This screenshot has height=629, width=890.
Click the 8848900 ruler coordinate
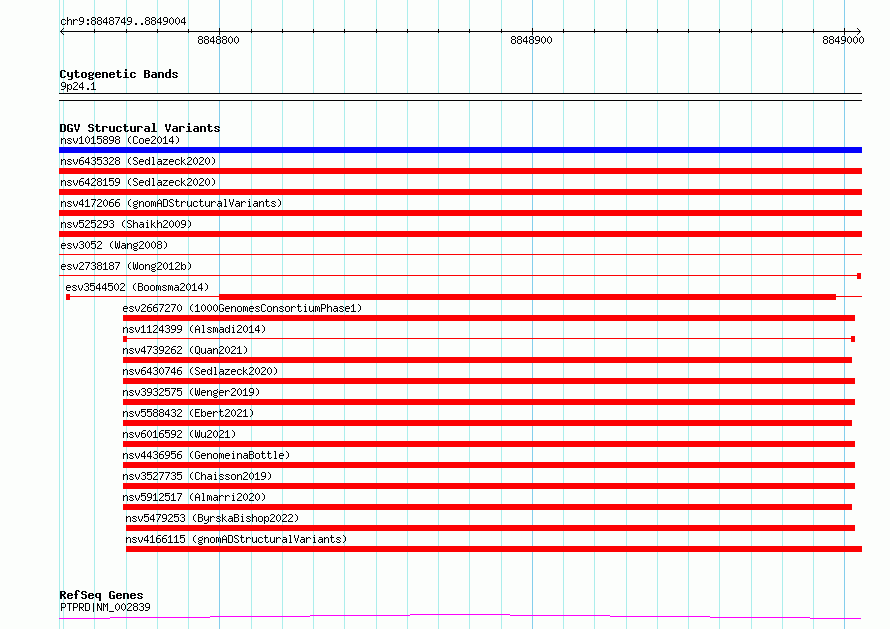(531, 40)
